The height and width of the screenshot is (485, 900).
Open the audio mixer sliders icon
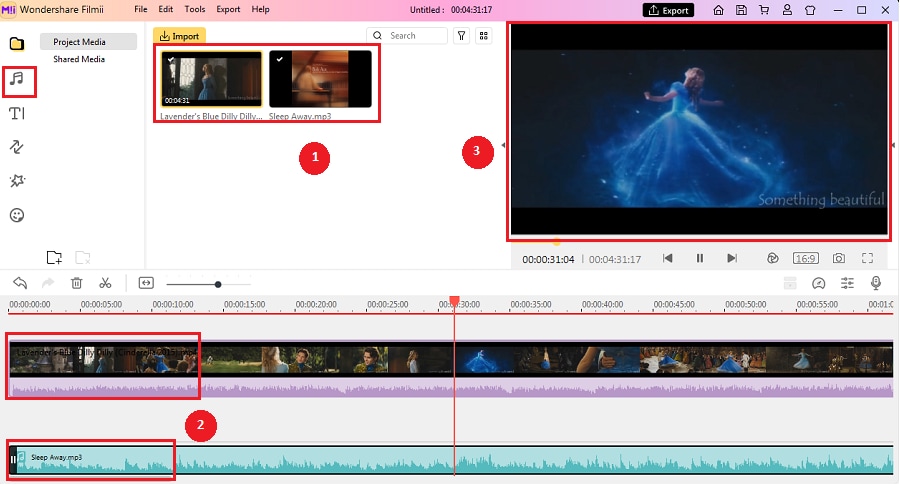tap(847, 283)
